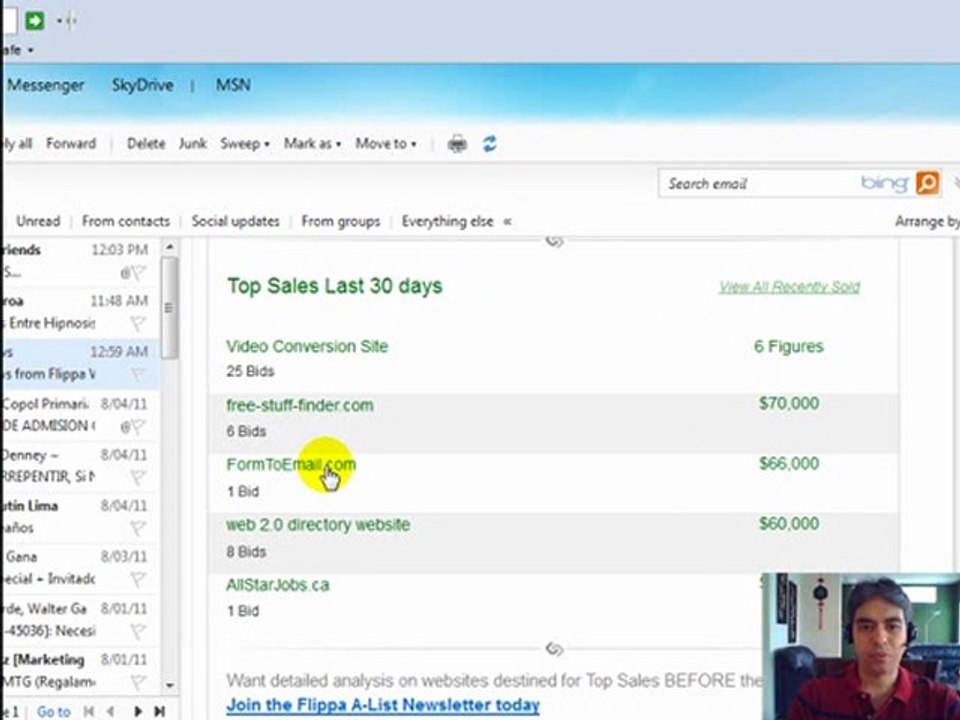Go to next page of messages
The image size is (960, 720).
138,711
